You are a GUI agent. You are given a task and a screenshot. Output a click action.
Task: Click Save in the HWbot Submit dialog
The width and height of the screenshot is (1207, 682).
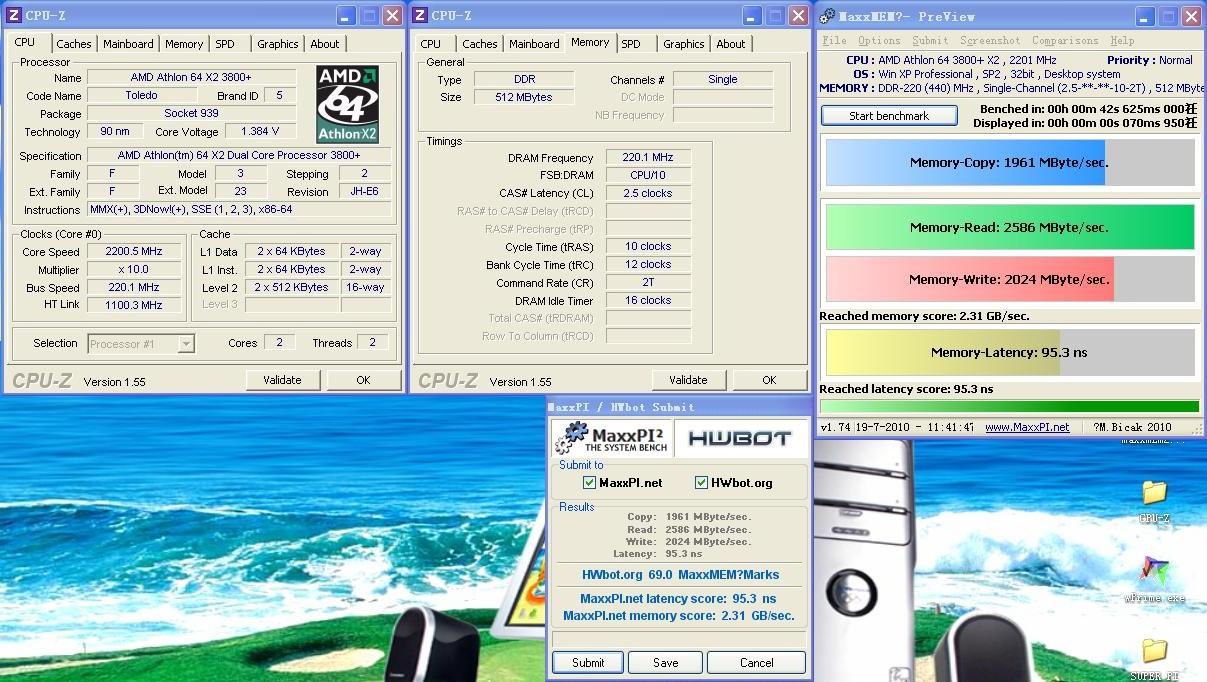pos(666,663)
